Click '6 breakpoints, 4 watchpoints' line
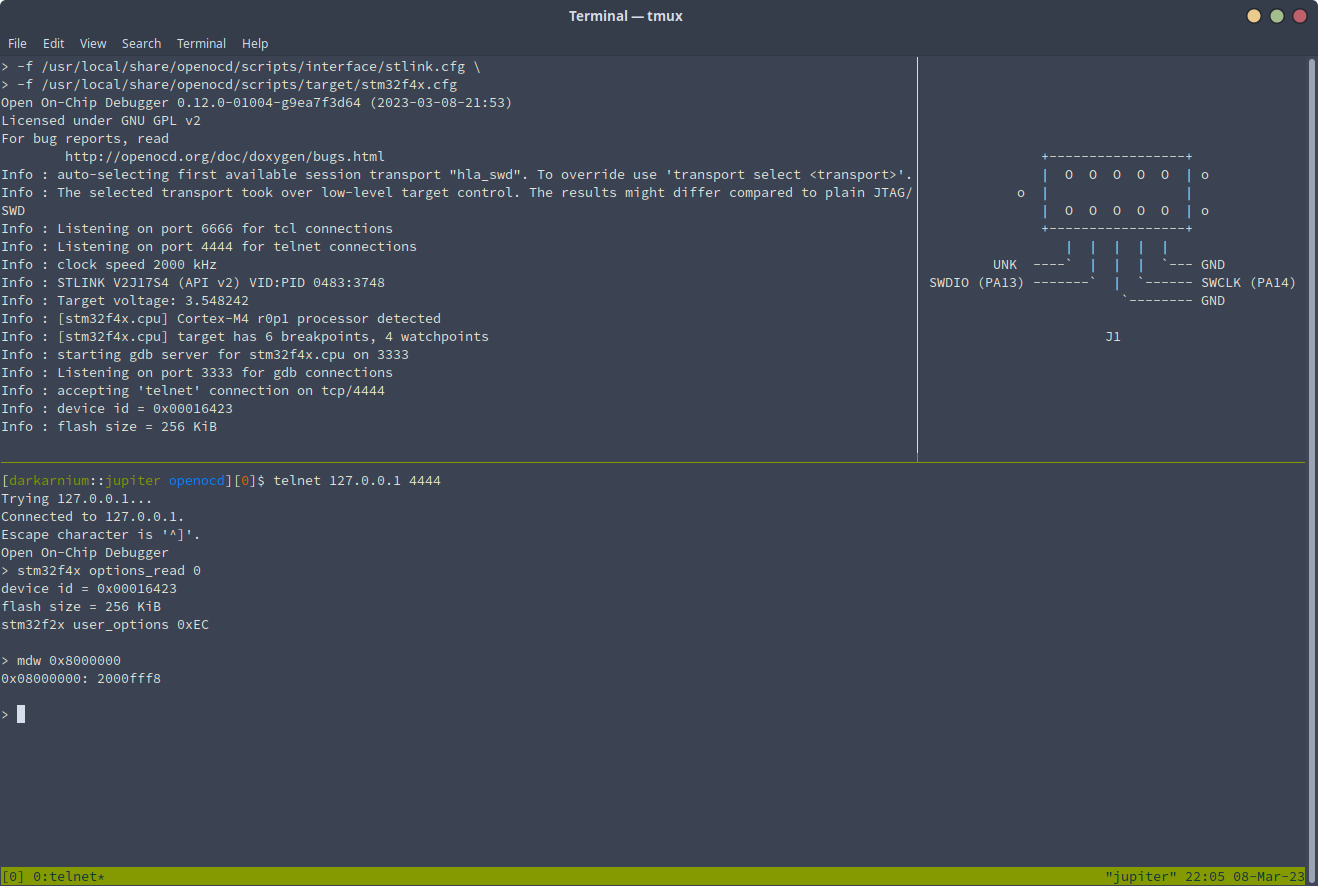Image resolution: width=1318 pixels, height=886 pixels. (245, 337)
